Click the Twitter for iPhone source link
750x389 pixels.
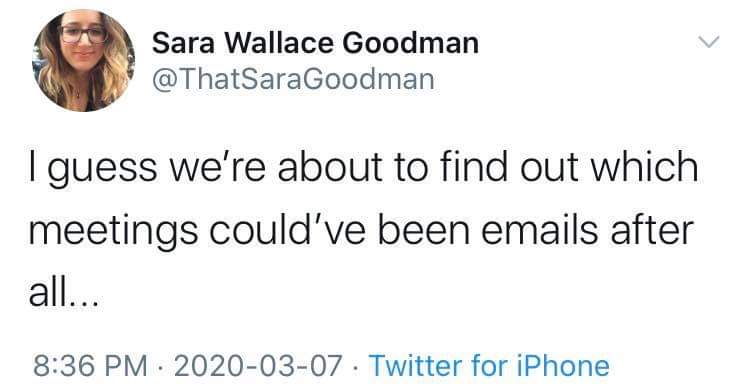[x=489, y=366]
